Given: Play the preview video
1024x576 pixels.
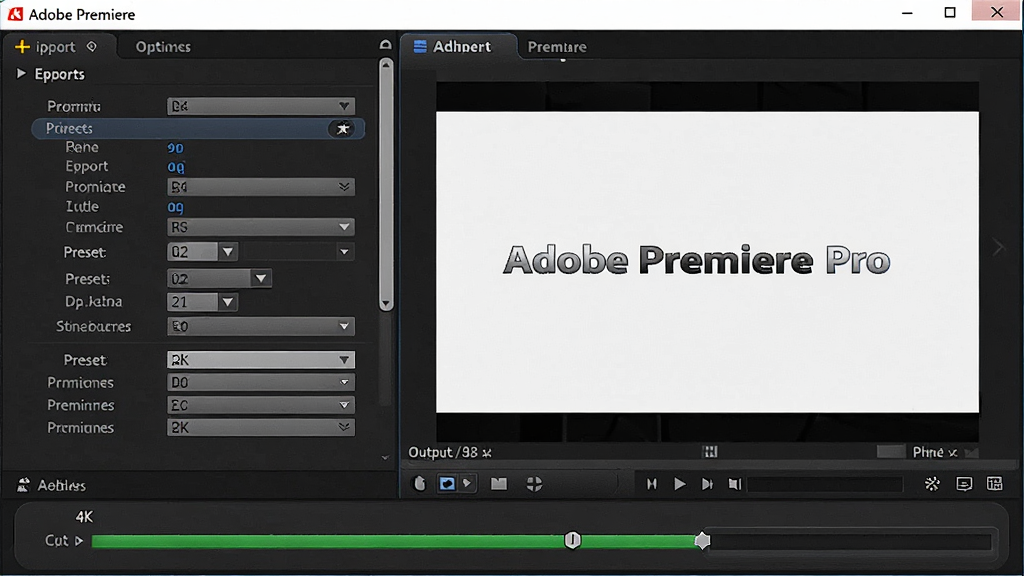Looking at the screenshot, I should (679, 484).
